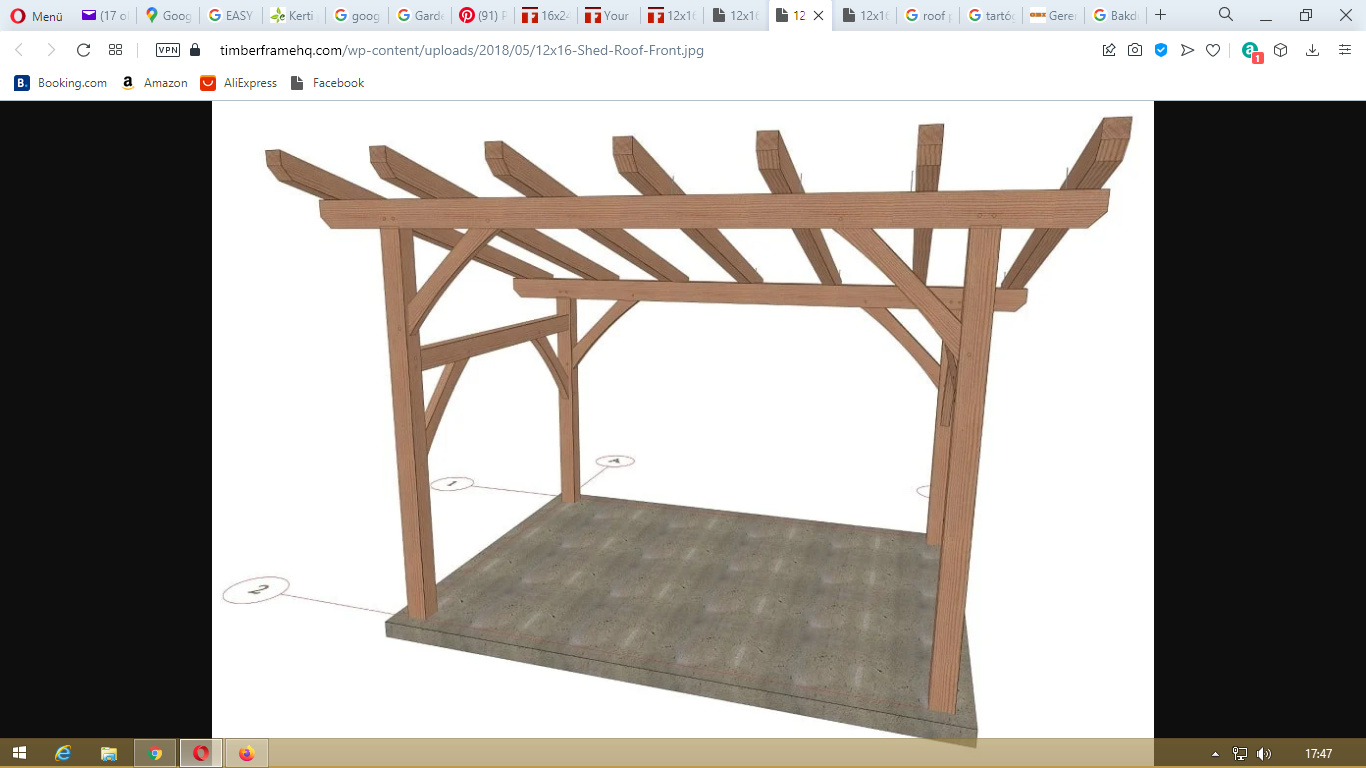This screenshot has height=768, width=1366.
Task: Switch to the '16x24' tab
Action: pos(545,16)
